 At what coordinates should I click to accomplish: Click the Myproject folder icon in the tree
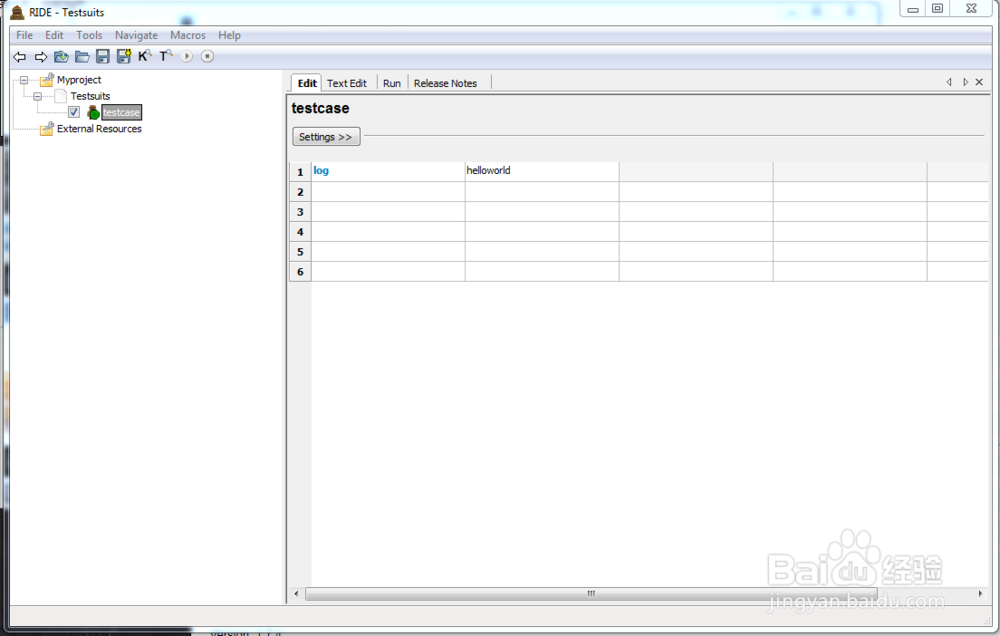click(47, 80)
